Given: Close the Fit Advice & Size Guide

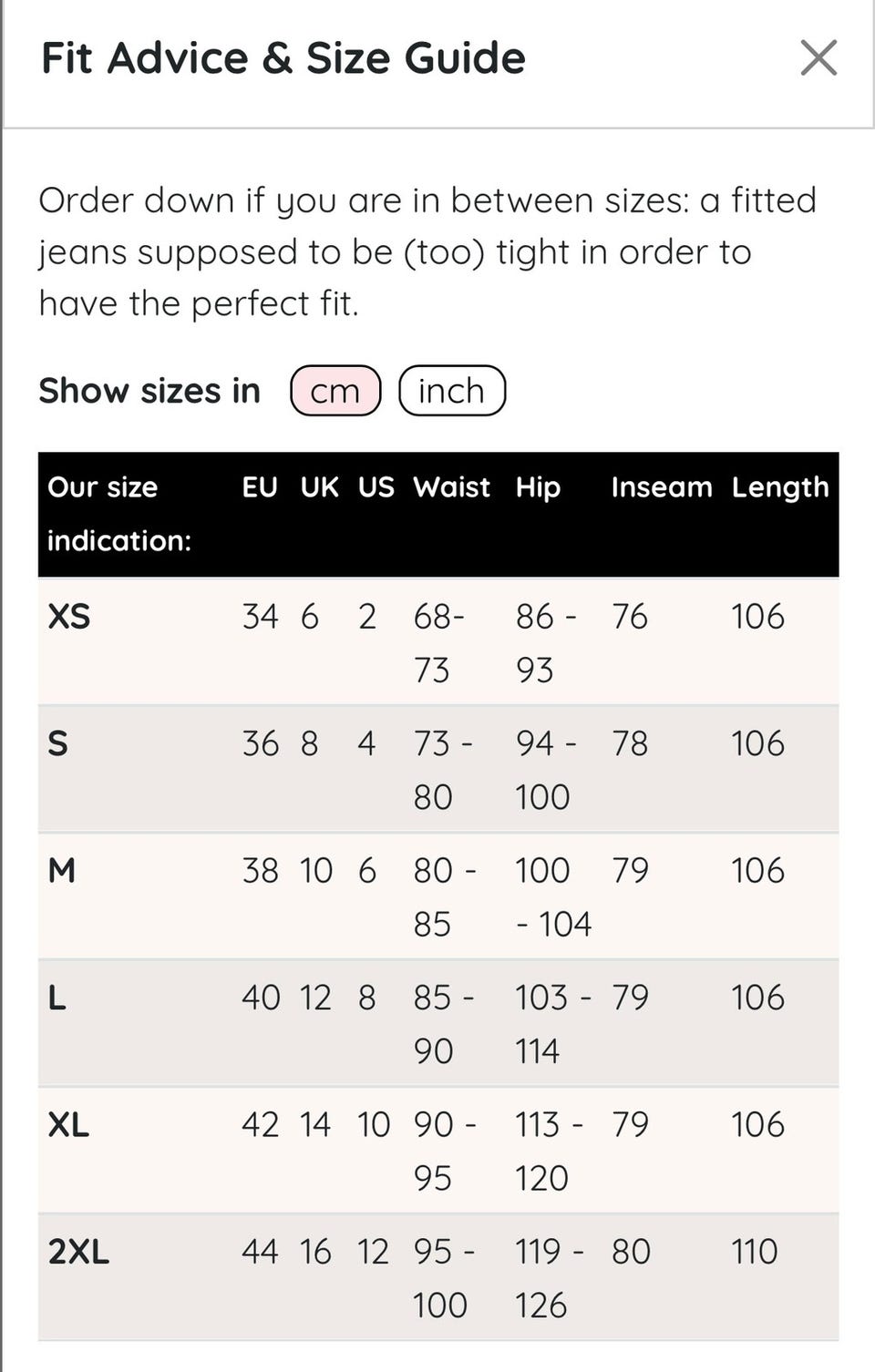Looking at the screenshot, I should tap(818, 58).
